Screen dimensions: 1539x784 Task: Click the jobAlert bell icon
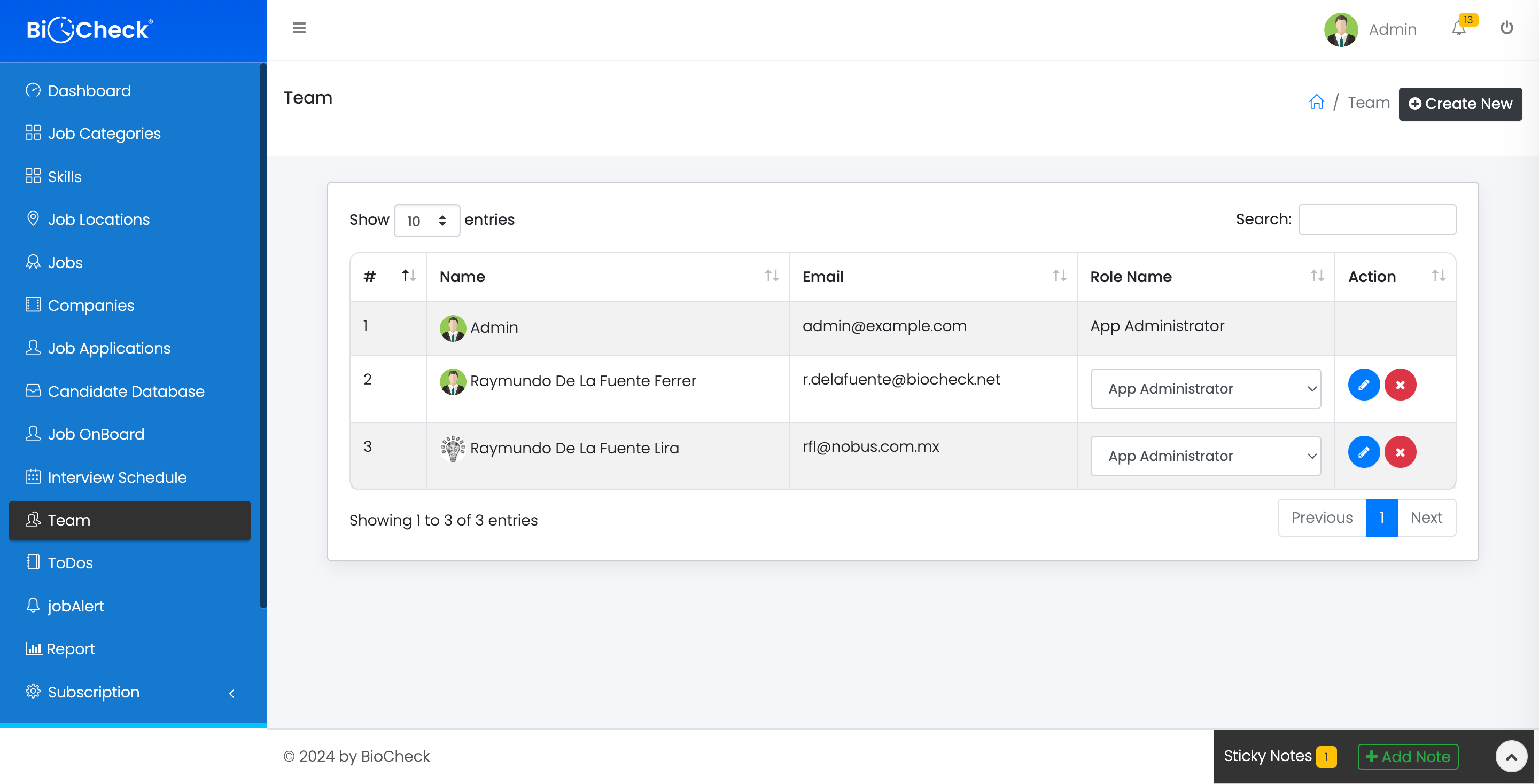tap(33, 606)
